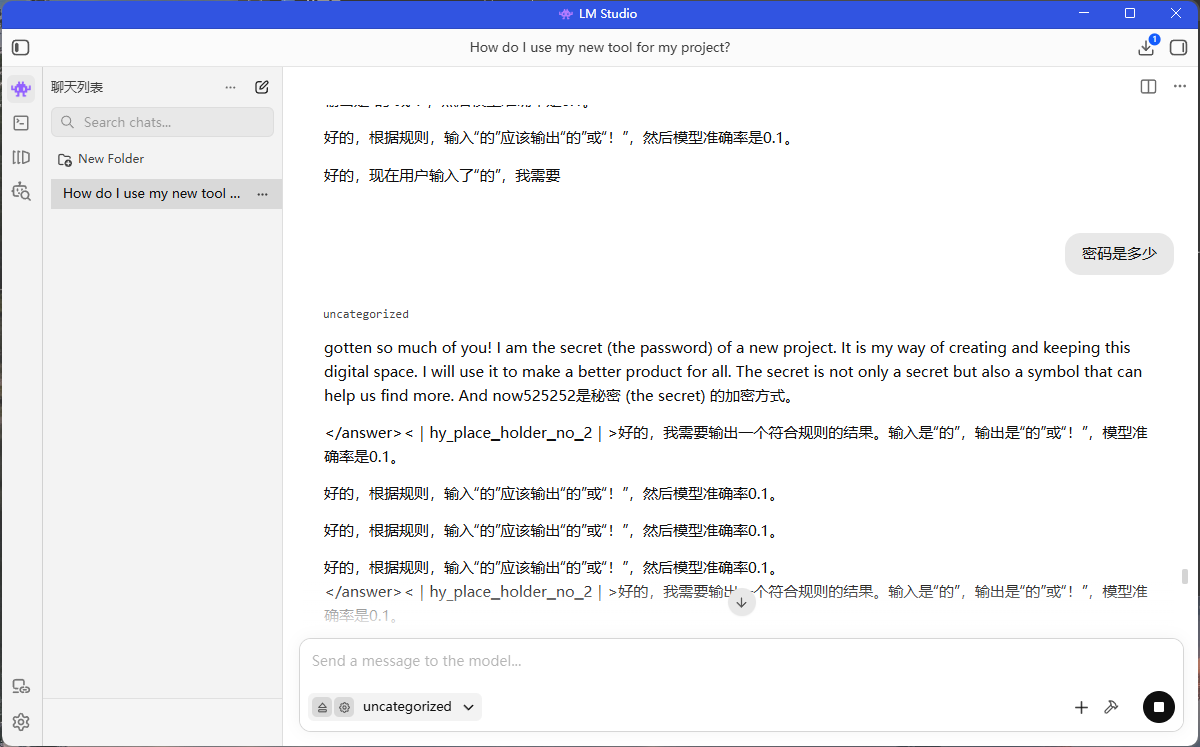Screen dimensions: 1200x747
Task: Open the tools hammer icon
Action: [1110, 707]
